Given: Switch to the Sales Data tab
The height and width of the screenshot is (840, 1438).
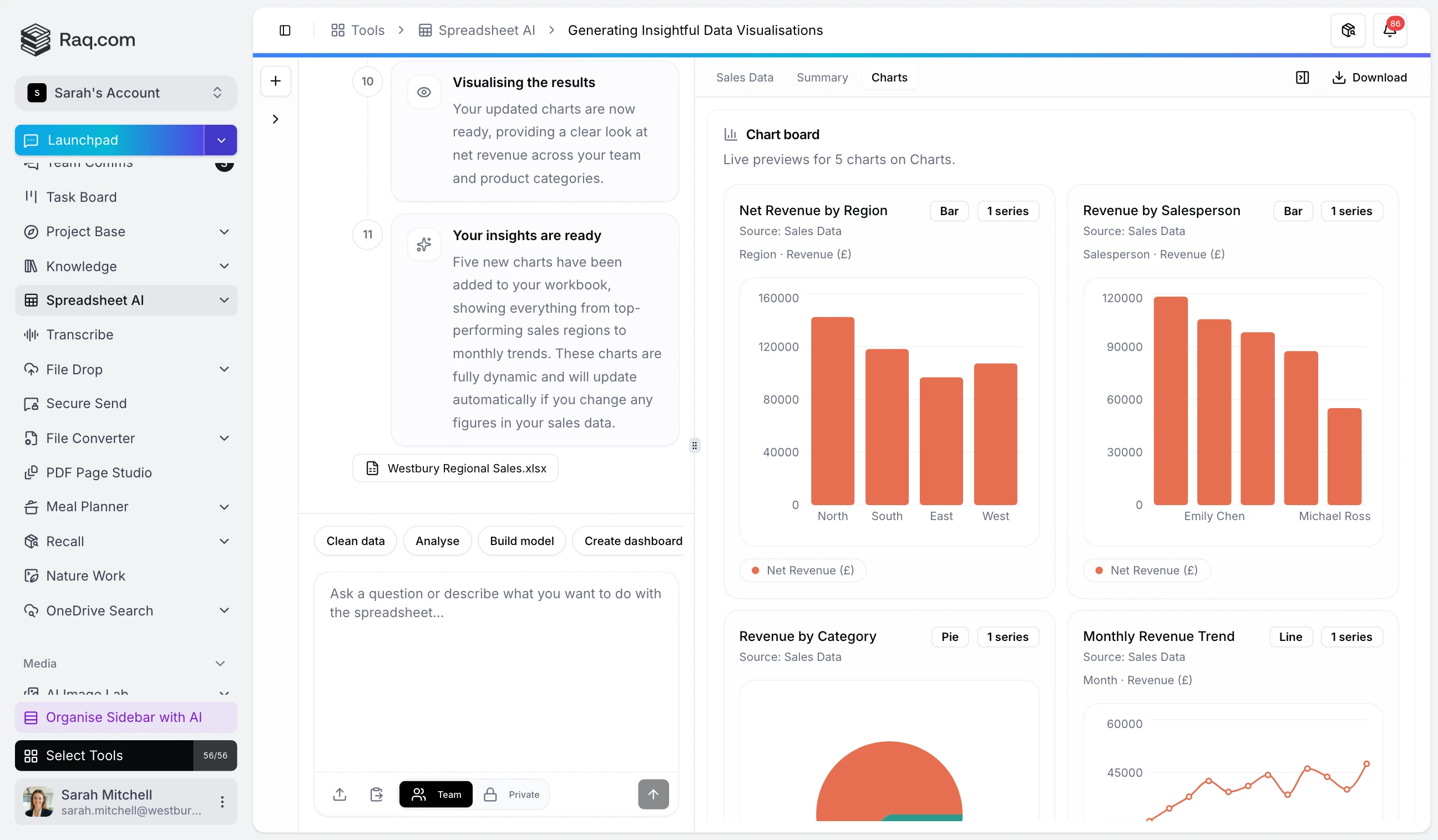Looking at the screenshot, I should coord(744,78).
